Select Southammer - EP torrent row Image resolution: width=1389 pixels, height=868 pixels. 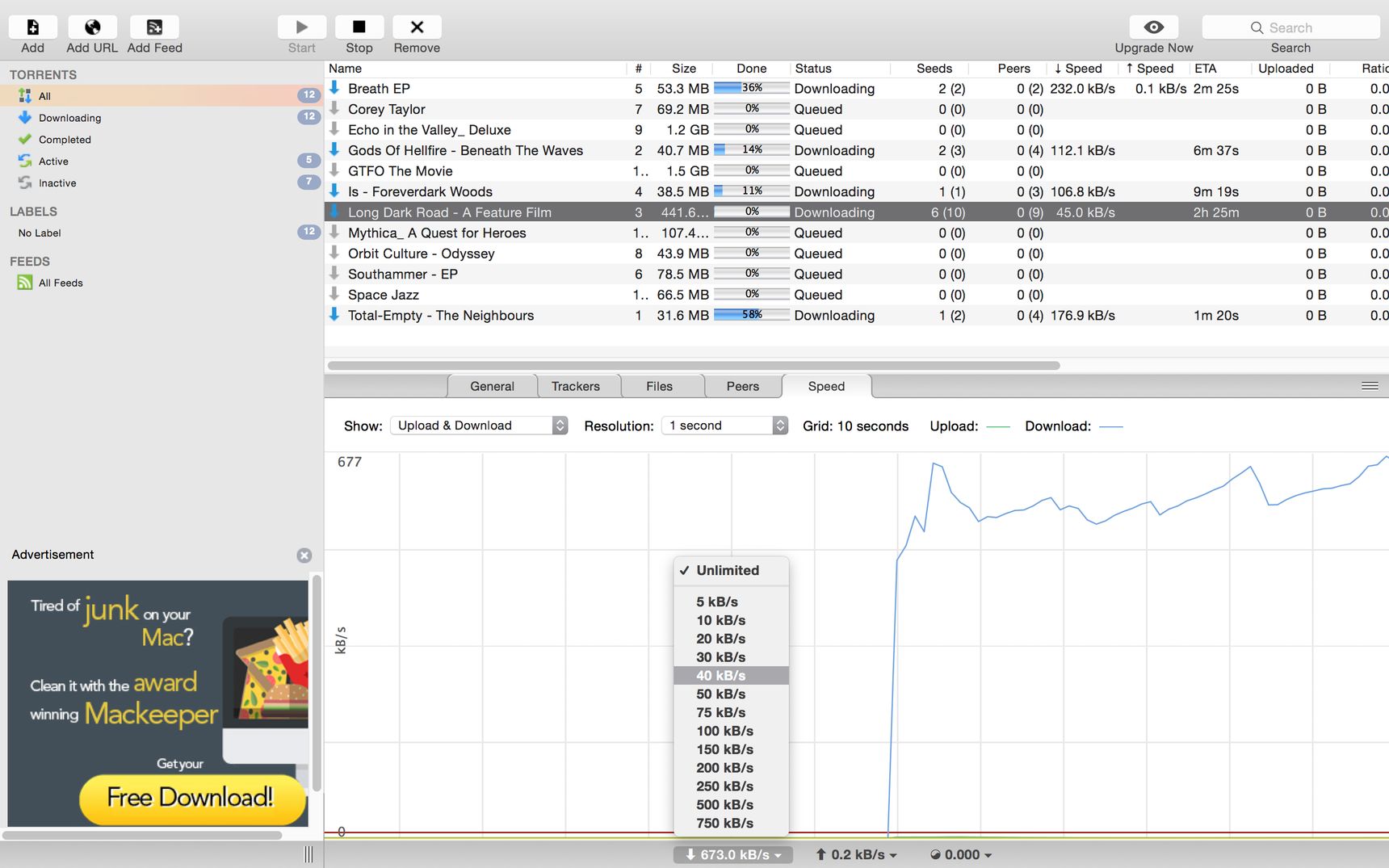pos(856,274)
